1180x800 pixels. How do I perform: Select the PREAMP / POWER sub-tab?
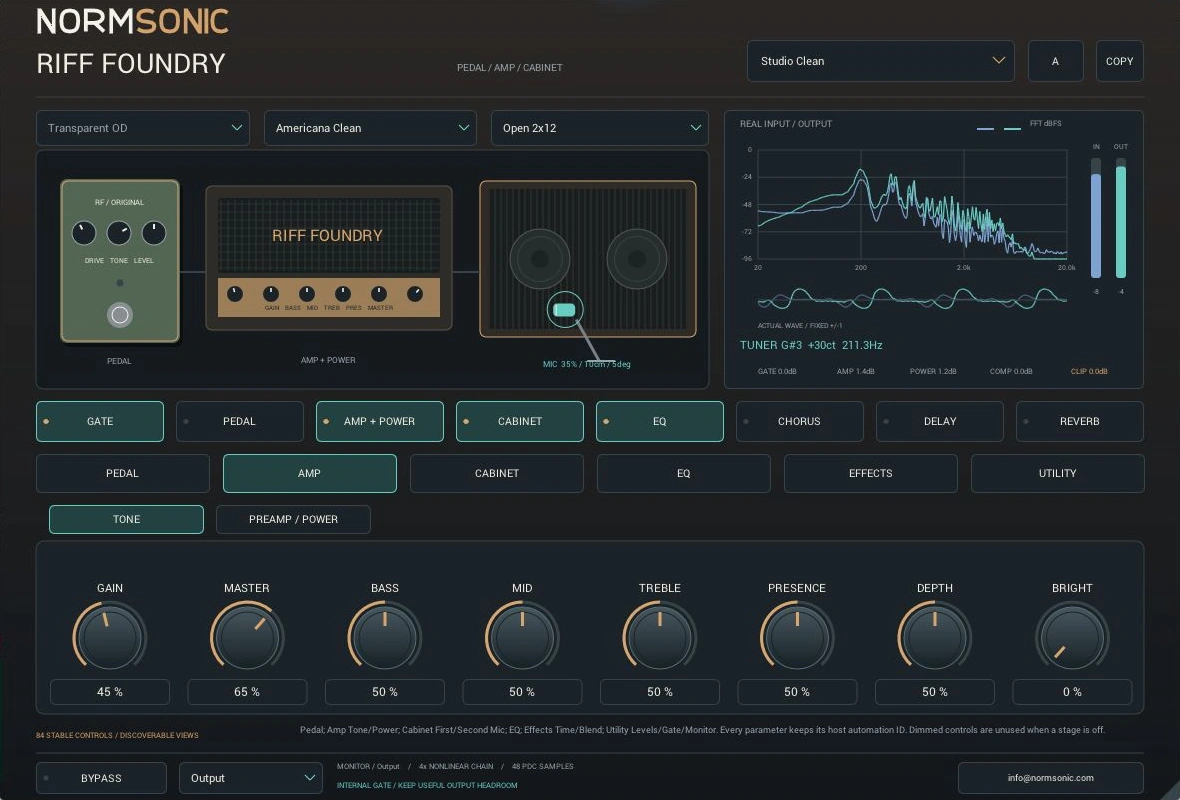coord(293,519)
